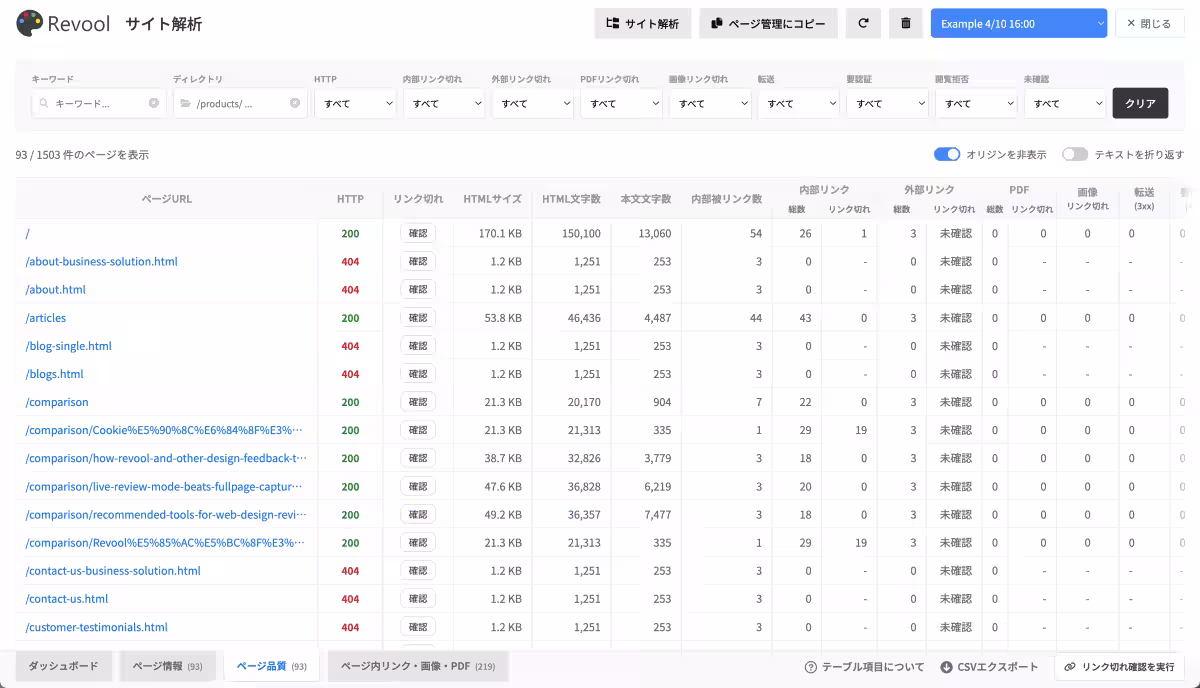Click the 404 status in /blogs.html row

350,374
